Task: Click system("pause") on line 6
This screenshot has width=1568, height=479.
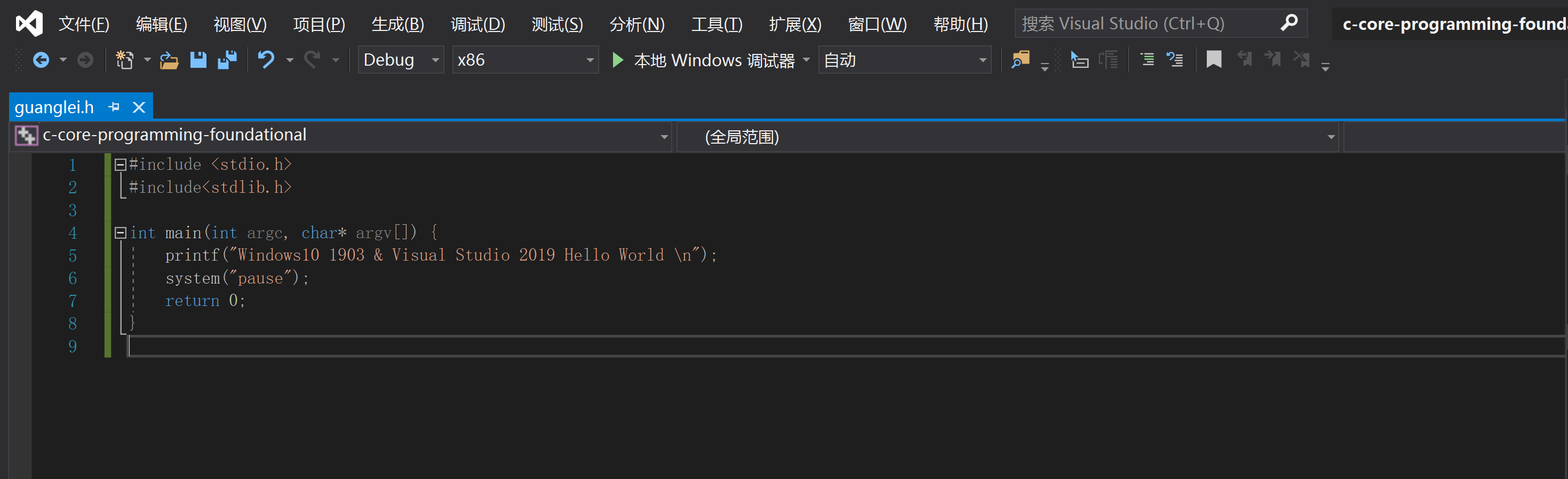Action: pyautogui.click(x=237, y=278)
